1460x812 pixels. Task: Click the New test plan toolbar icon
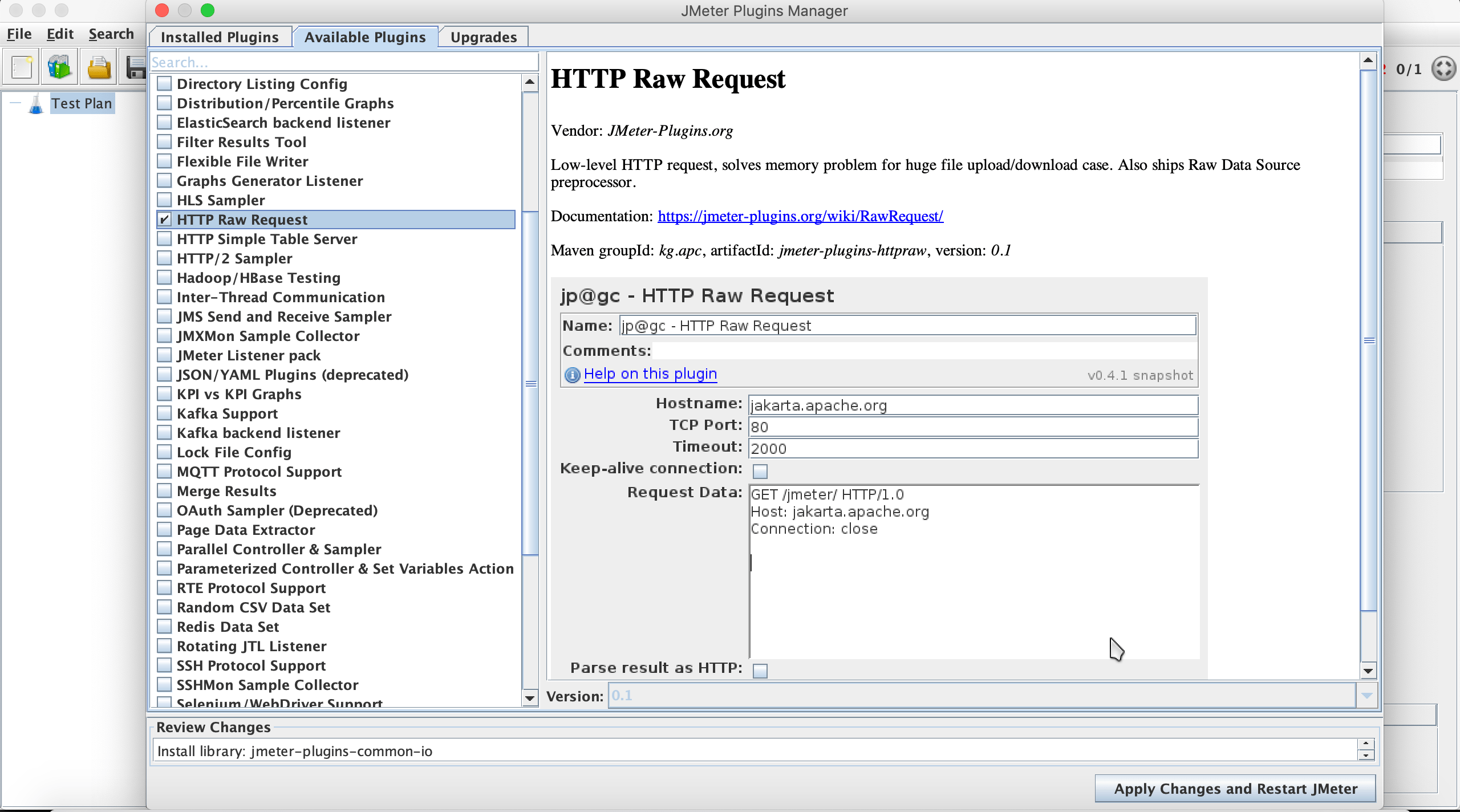pyautogui.click(x=22, y=68)
